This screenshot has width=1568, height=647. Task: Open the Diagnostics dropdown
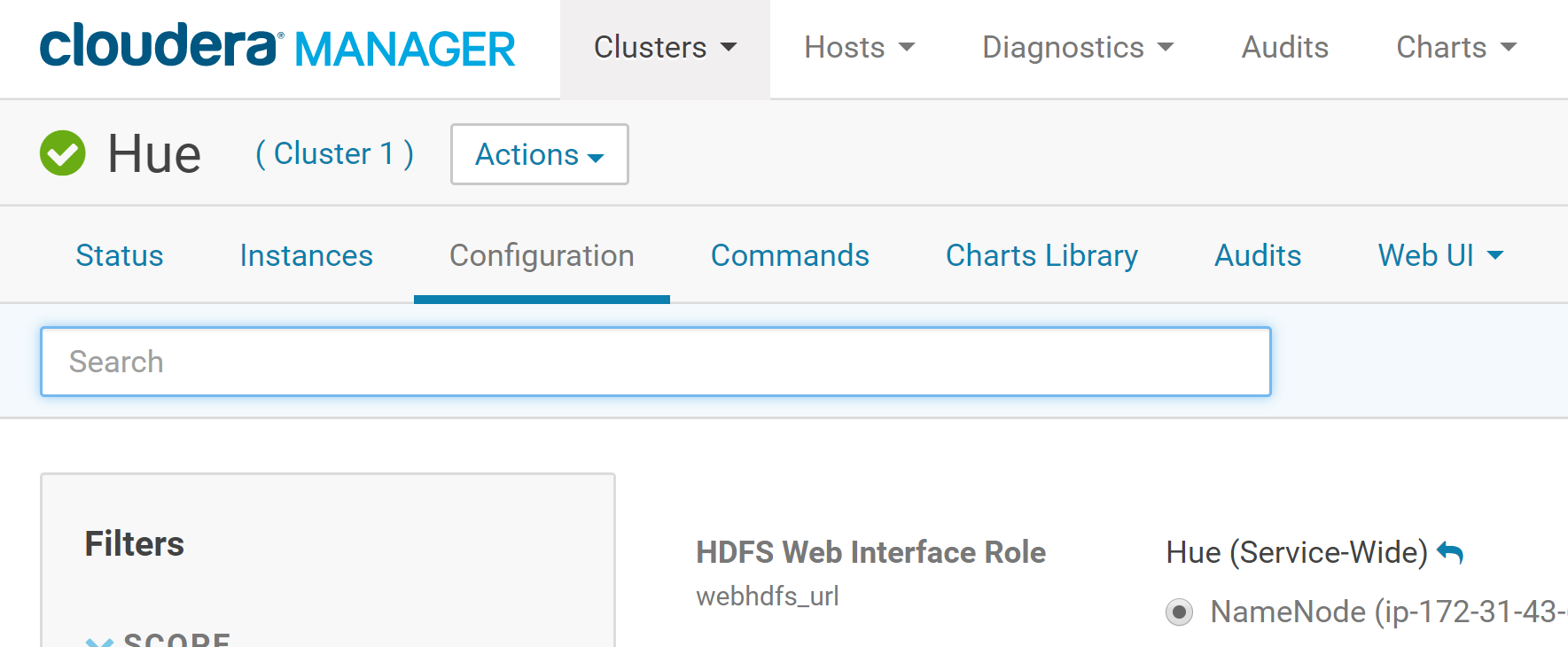(x=1077, y=48)
